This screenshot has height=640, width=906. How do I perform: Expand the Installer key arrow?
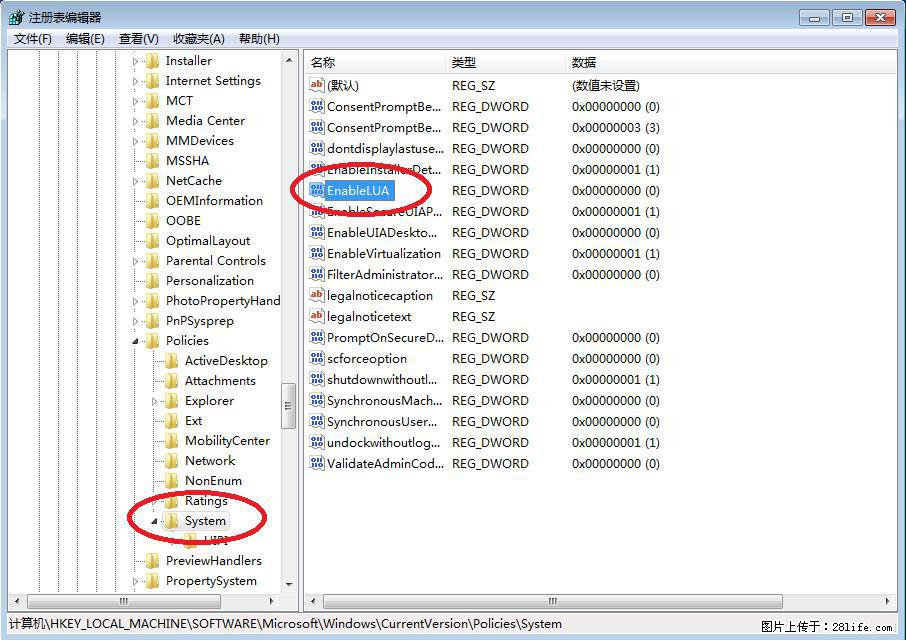[x=136, y=61]
